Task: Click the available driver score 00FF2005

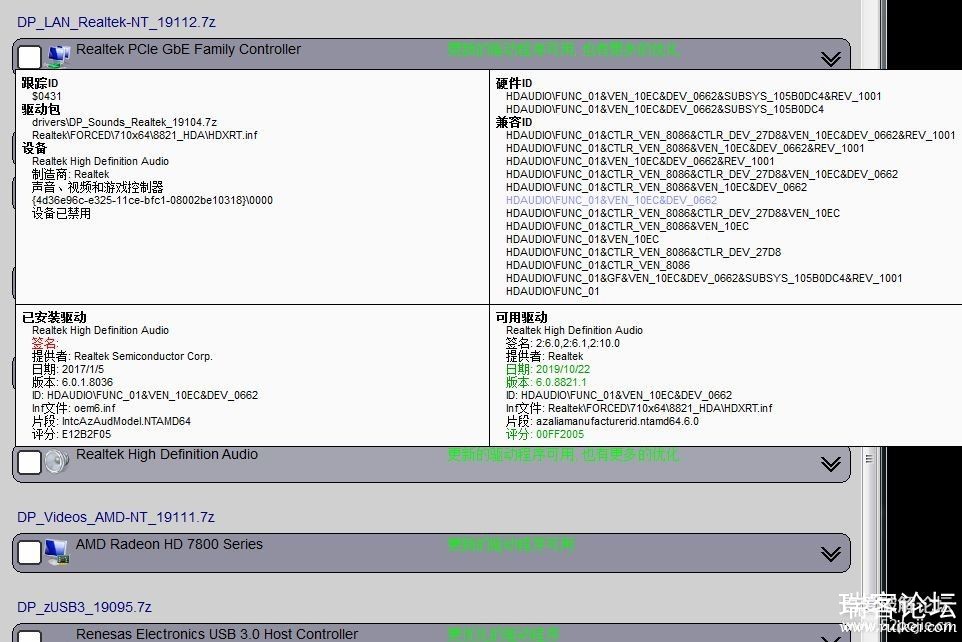Action: coord(560,434)
